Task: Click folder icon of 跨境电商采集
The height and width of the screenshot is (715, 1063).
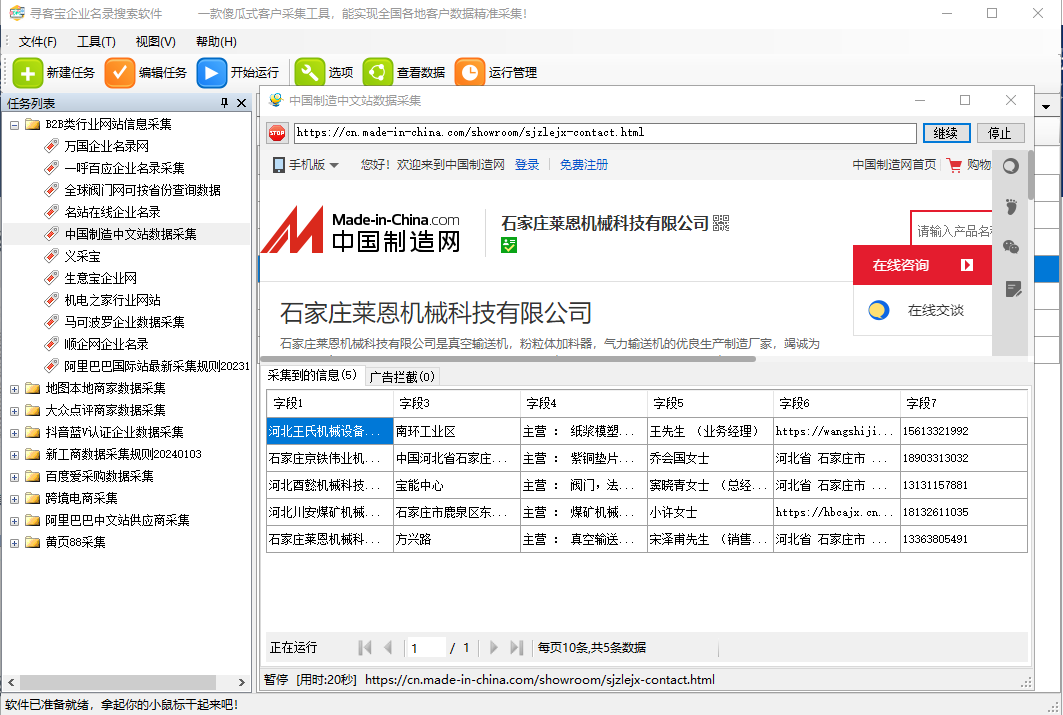Action: (x=33, y=498)
